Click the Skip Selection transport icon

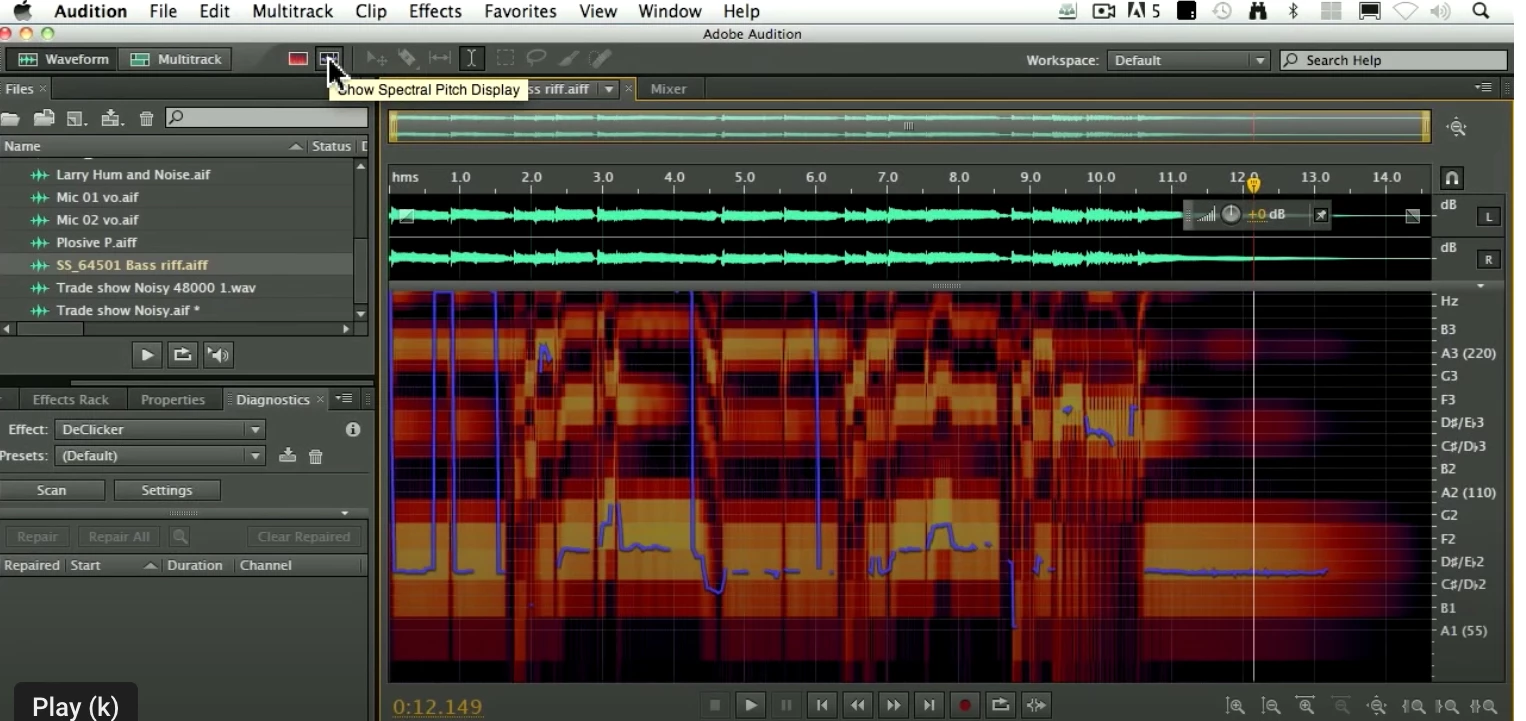pos(1036,705)
